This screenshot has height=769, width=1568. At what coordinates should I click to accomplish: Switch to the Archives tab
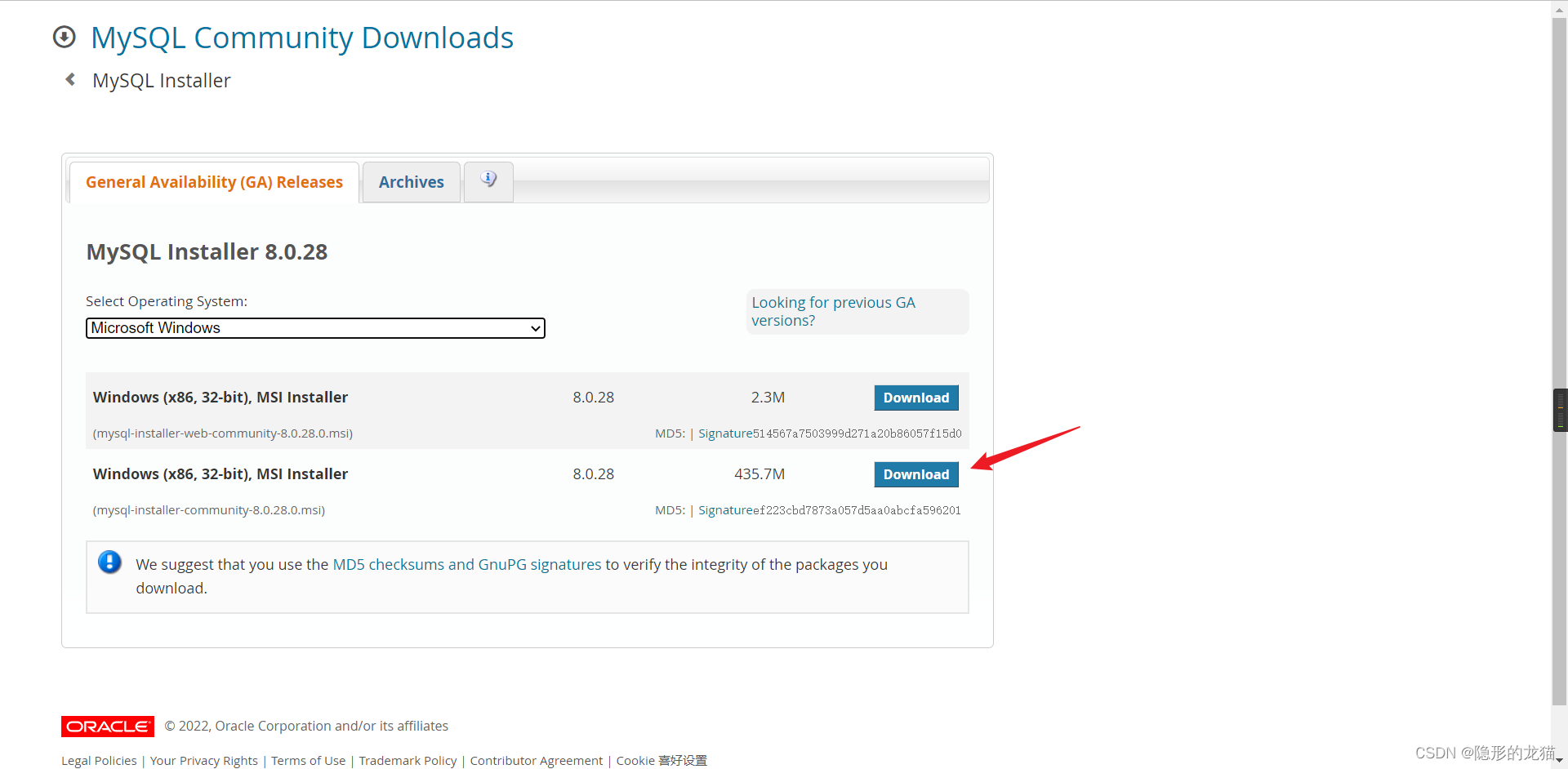[412, 182]
